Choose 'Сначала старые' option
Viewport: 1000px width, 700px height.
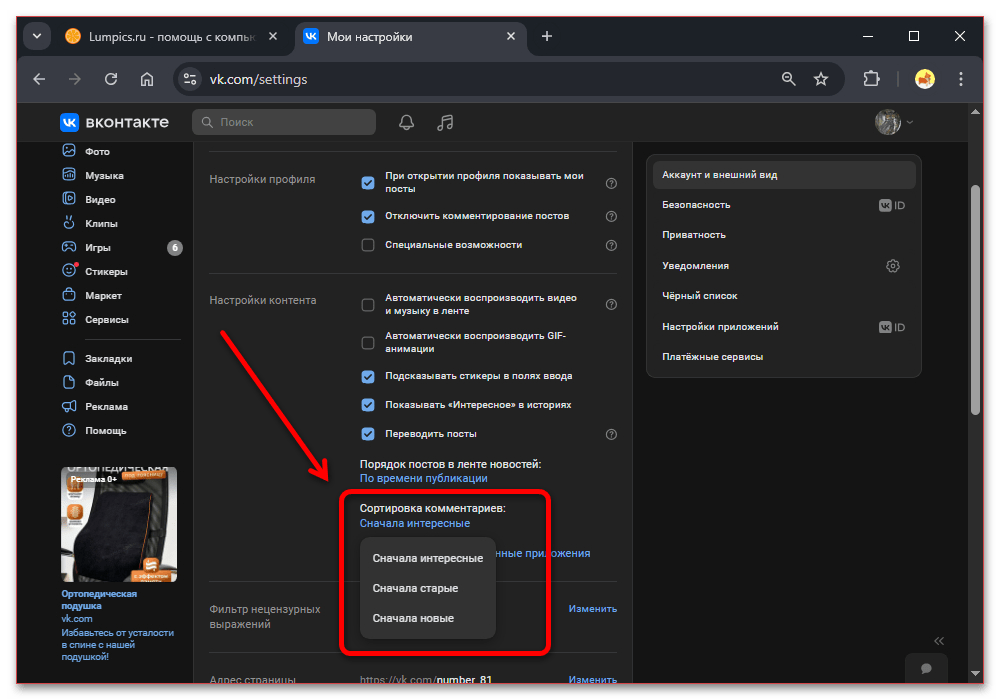pos(428,588)
